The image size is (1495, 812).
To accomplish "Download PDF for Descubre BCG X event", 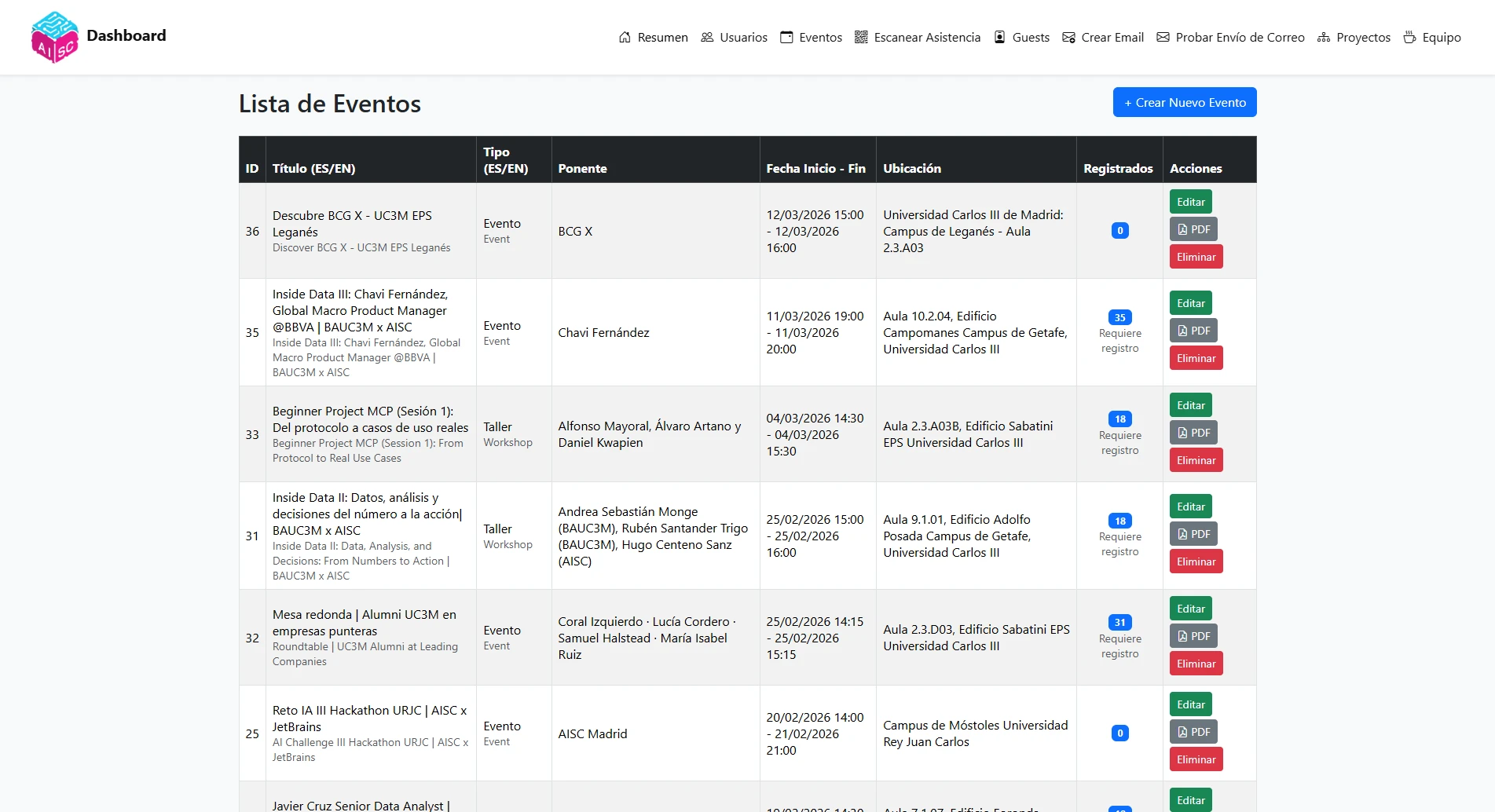I will coord(1193,229).
